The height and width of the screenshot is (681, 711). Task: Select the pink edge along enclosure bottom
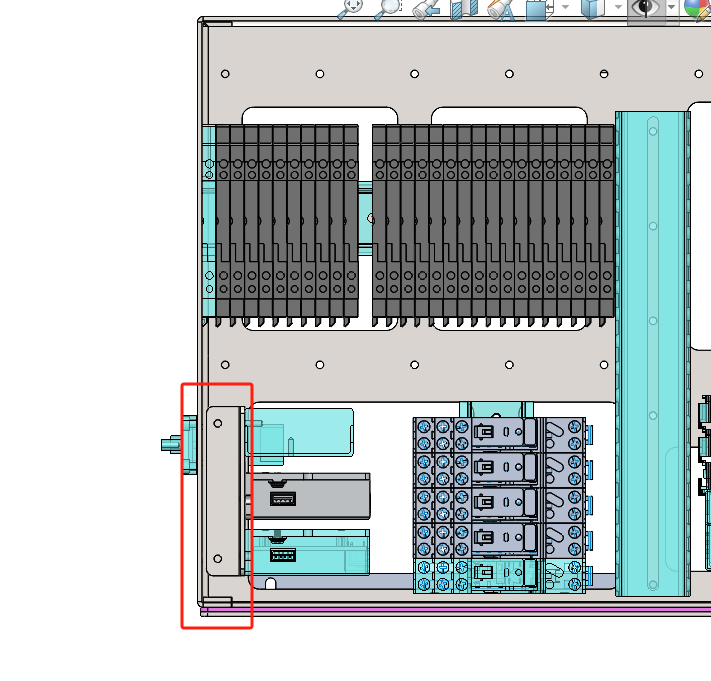pos(450,609)
